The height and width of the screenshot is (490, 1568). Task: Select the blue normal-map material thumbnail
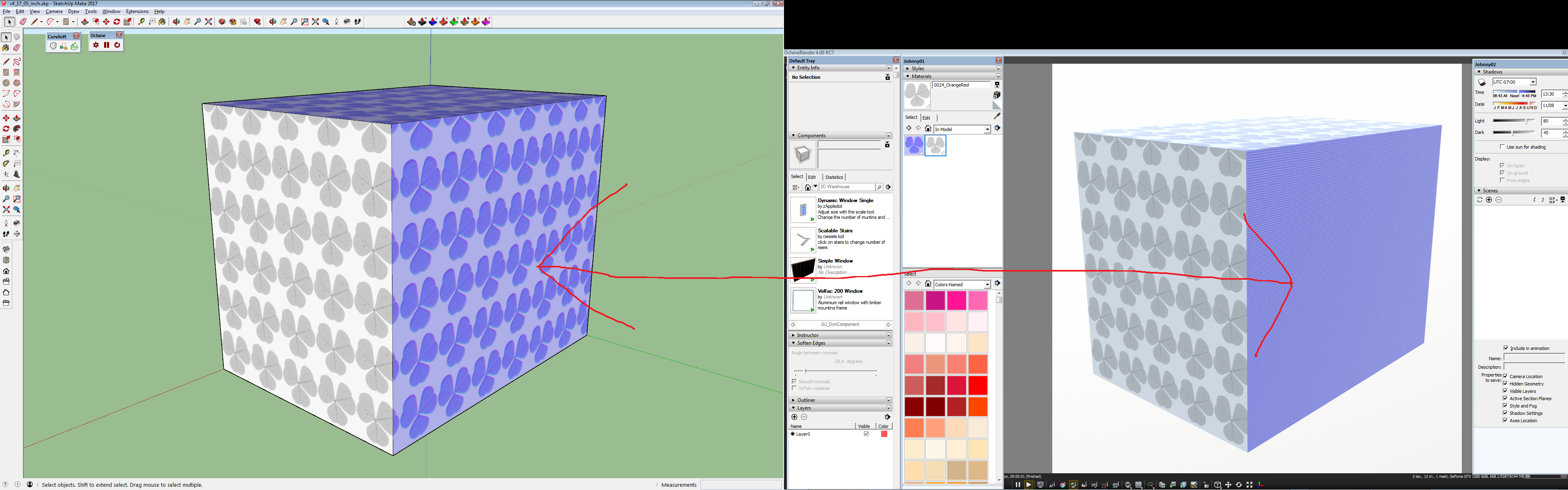[x=914, y=146]
